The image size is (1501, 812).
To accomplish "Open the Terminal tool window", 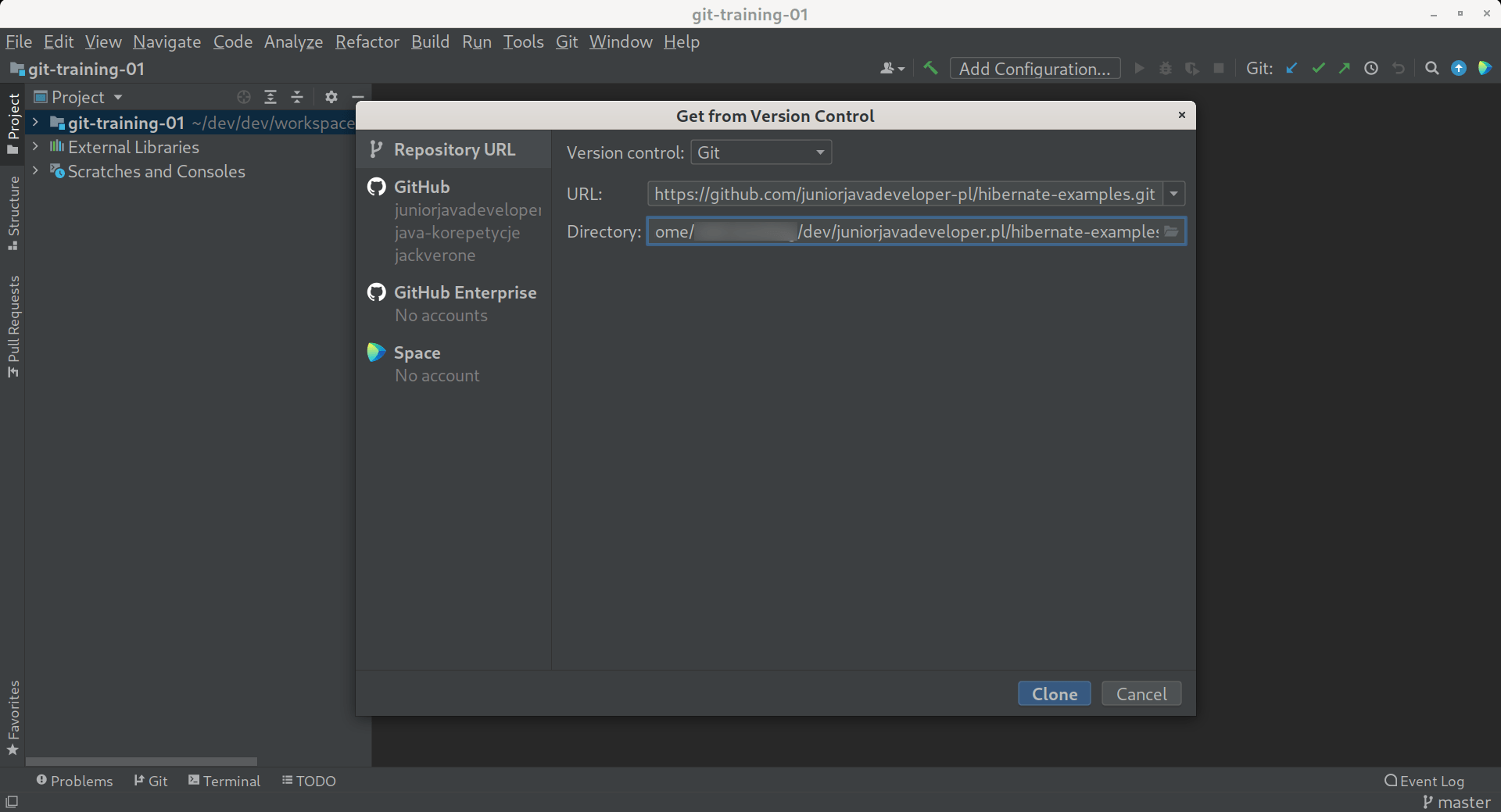I will coord(224,781).
